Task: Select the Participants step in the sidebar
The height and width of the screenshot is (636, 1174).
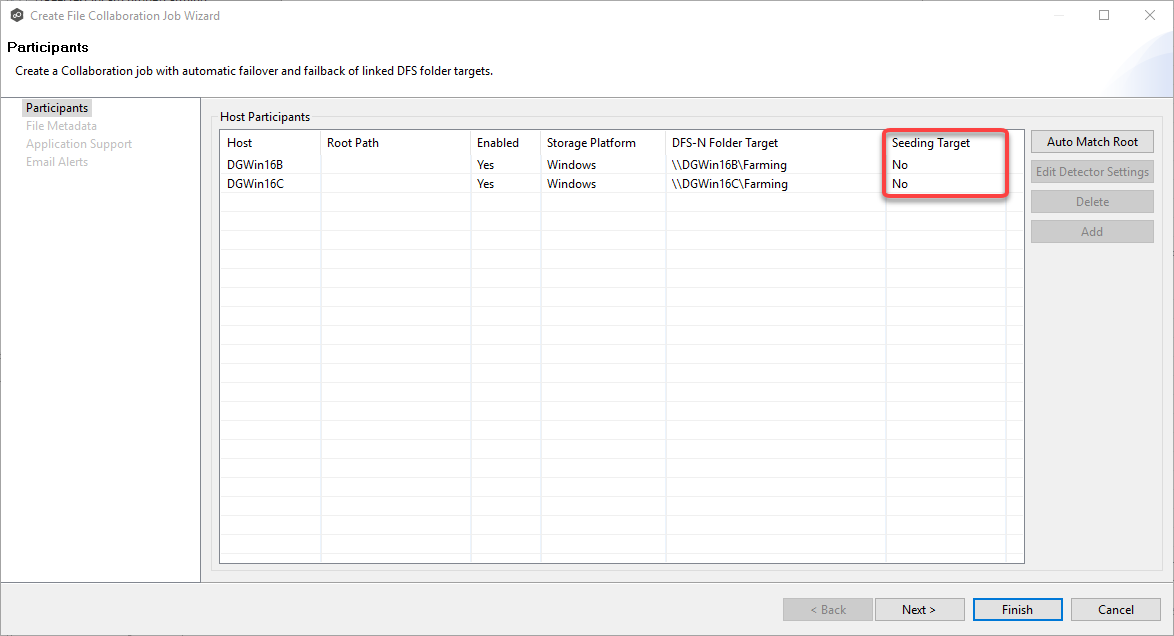Action: click(x=56, y=107)
